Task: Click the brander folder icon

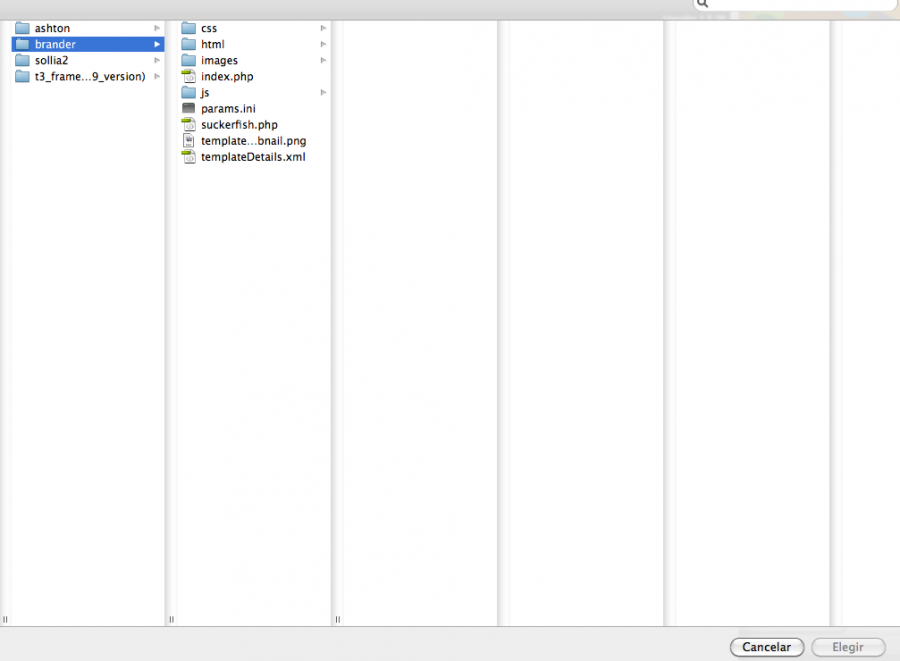Action: (x=22, y=44)
